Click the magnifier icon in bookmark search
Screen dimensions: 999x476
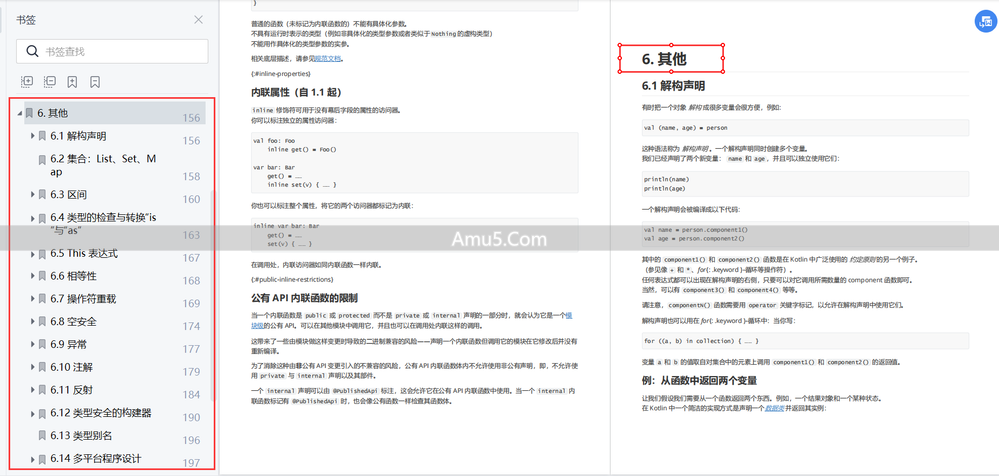tap(32, 52)
